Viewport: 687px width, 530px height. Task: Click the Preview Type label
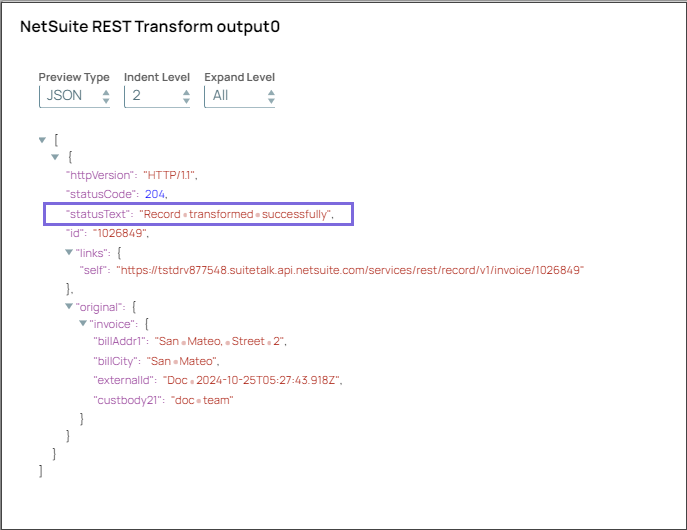pyautogui.click(x=74, y=77)
